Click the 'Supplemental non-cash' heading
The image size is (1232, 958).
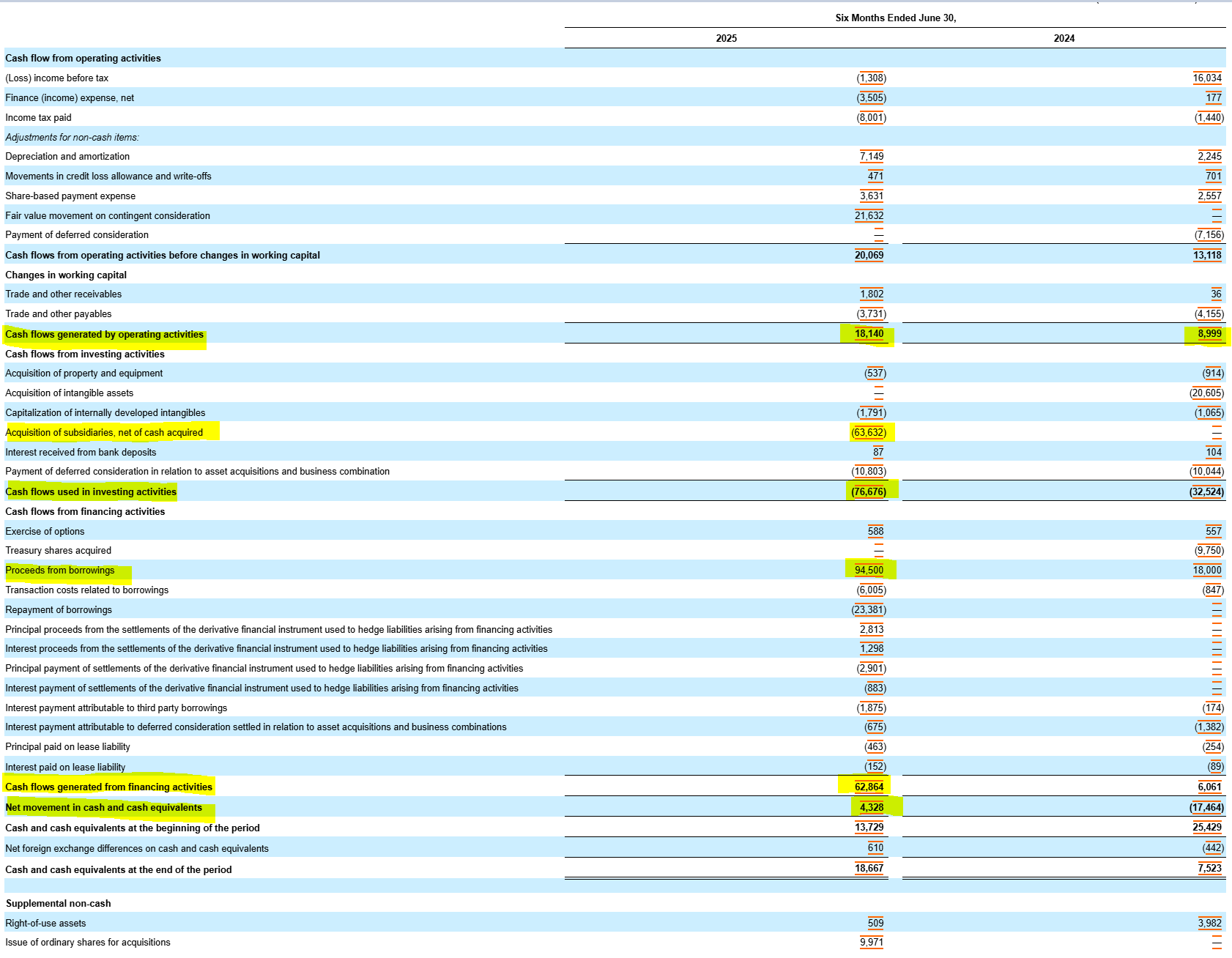coord(59,904)
